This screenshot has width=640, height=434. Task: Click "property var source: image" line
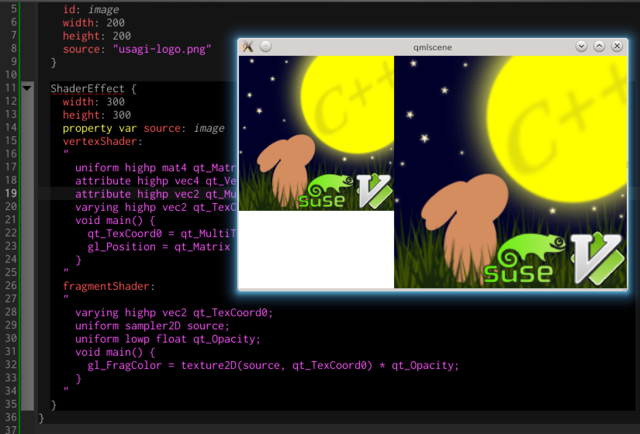[x=143, y=128]
